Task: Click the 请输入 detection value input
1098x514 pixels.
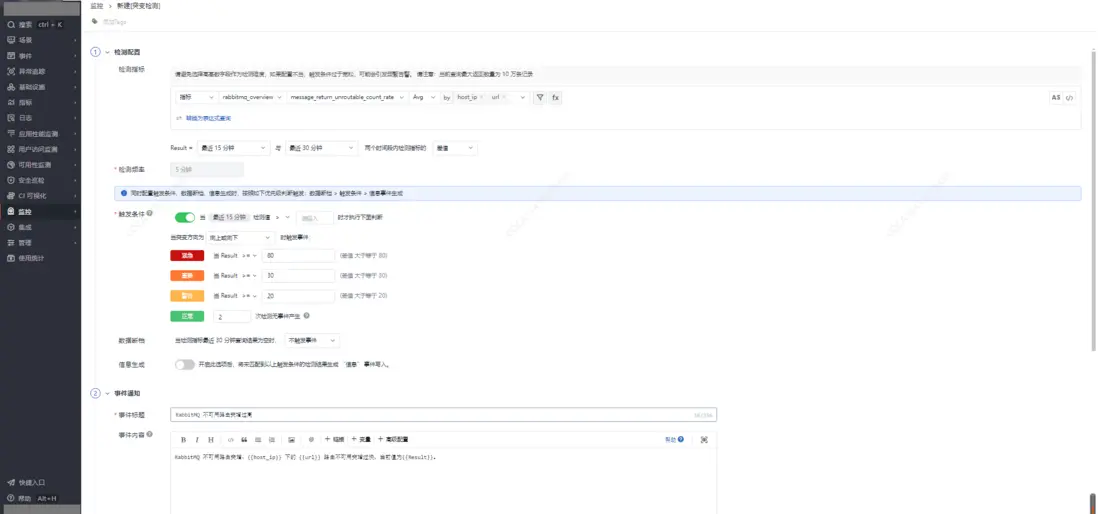Action: click(x=314, y=218)
